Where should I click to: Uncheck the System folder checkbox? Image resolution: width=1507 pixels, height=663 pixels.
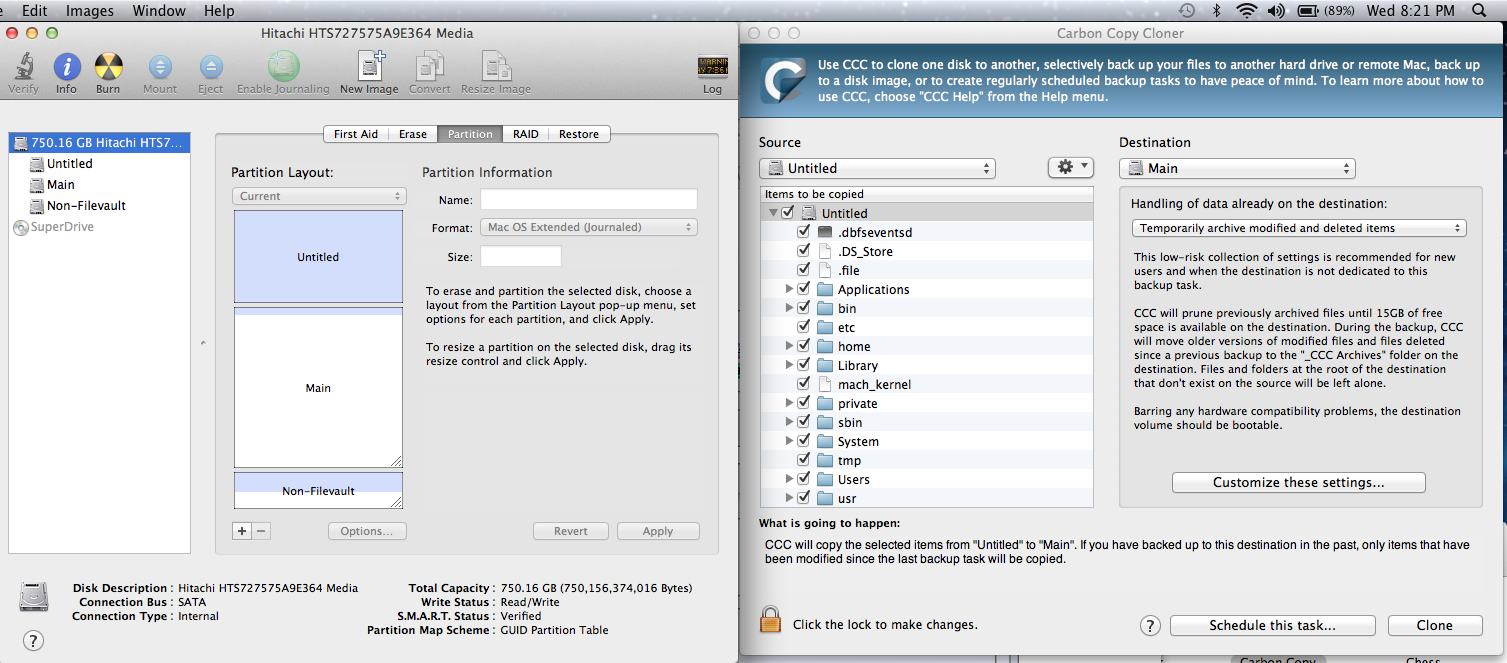coord(804,441)
